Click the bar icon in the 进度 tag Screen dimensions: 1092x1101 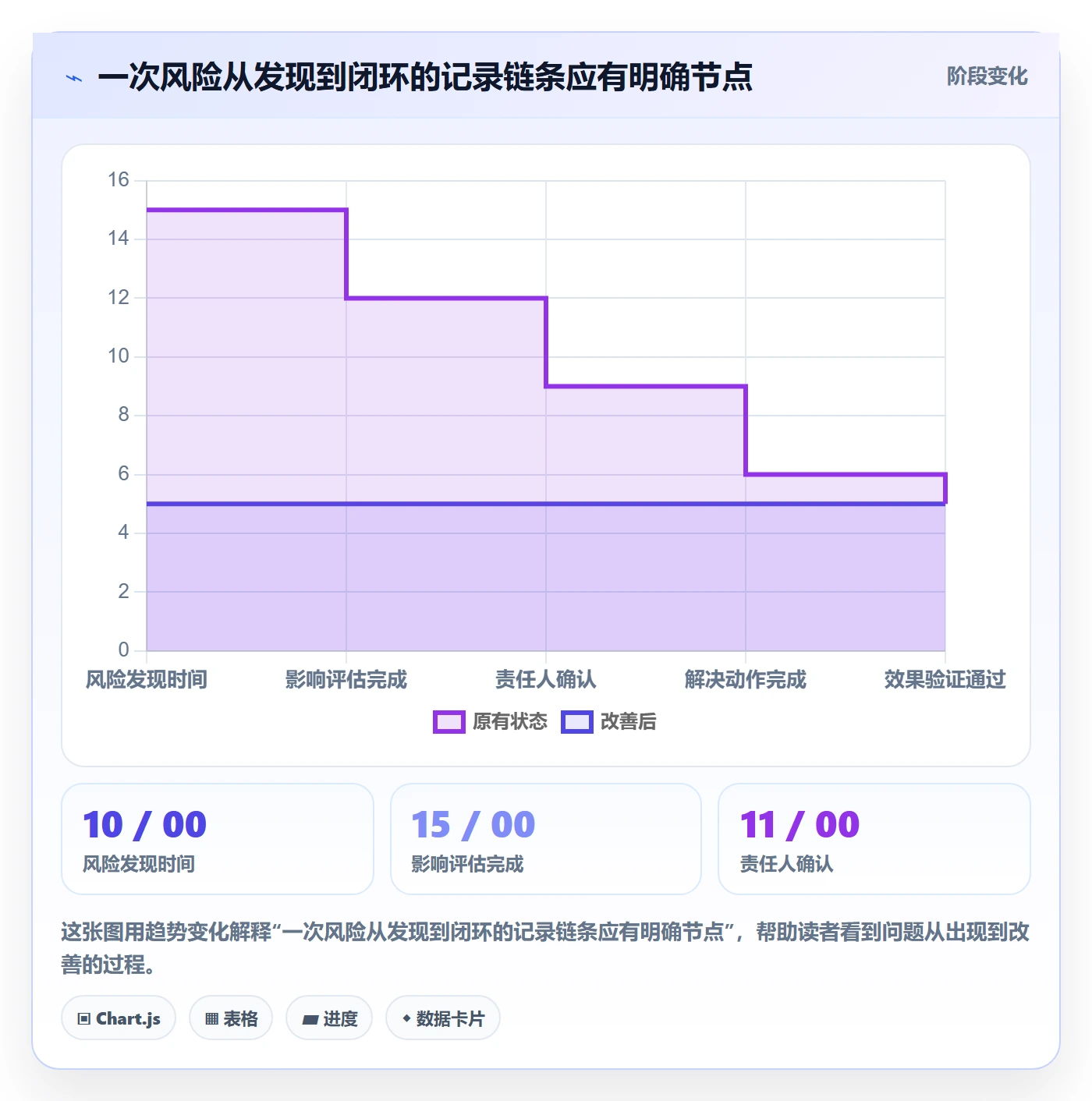pyautogui.click(x=310, y=1019)
